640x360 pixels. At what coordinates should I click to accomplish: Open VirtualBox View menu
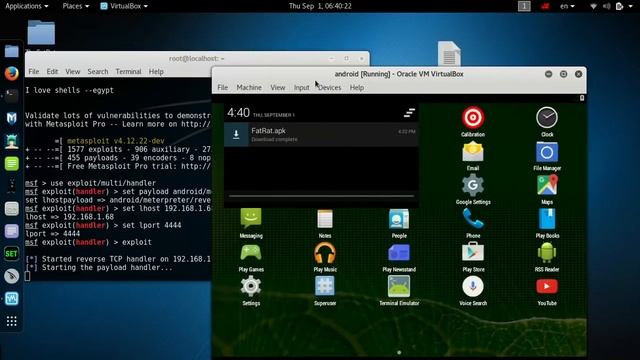click(278, 87)
